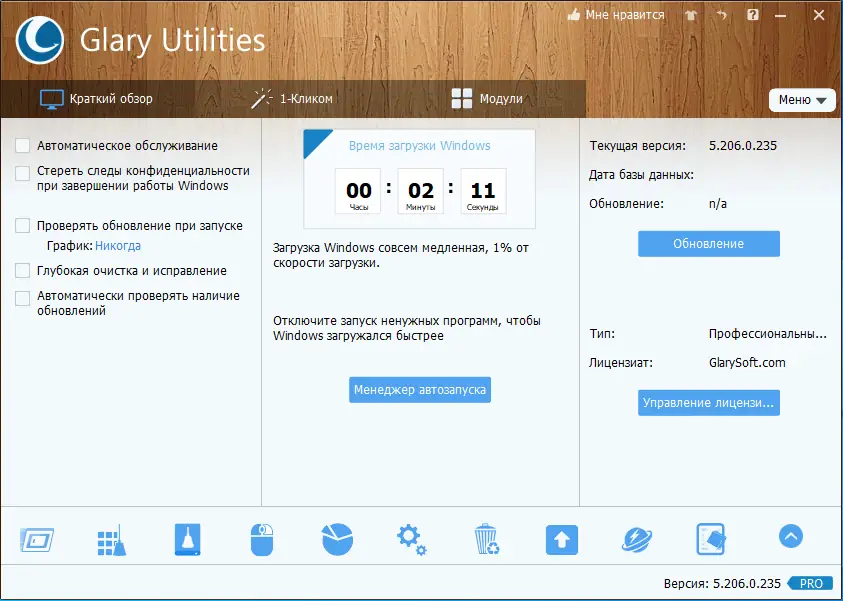Click the 'Время загрузки Windows' heading
This screenshot has width=843, height=601.
click(419, 146)
